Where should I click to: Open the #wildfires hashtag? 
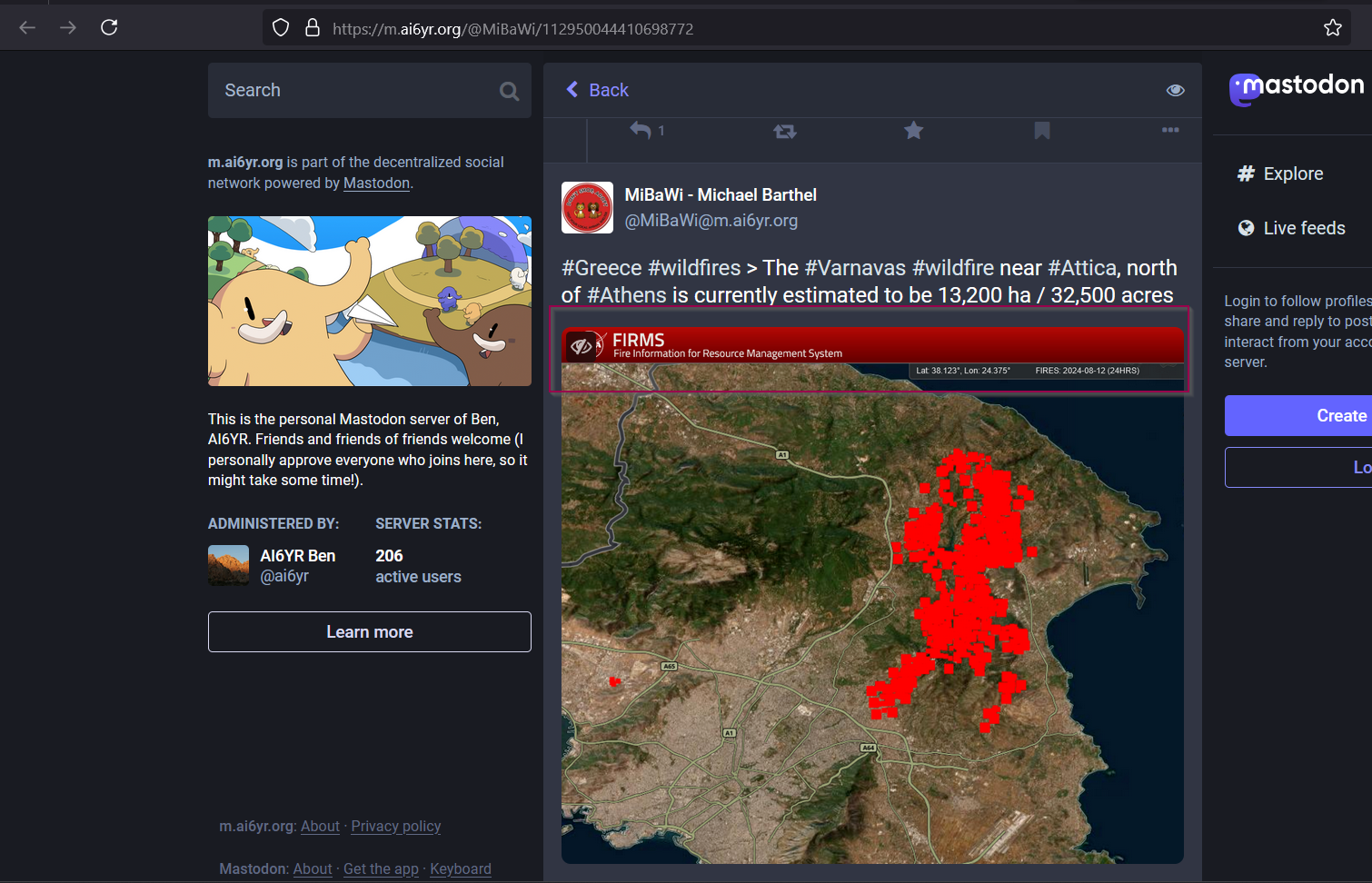pos(694,268)
